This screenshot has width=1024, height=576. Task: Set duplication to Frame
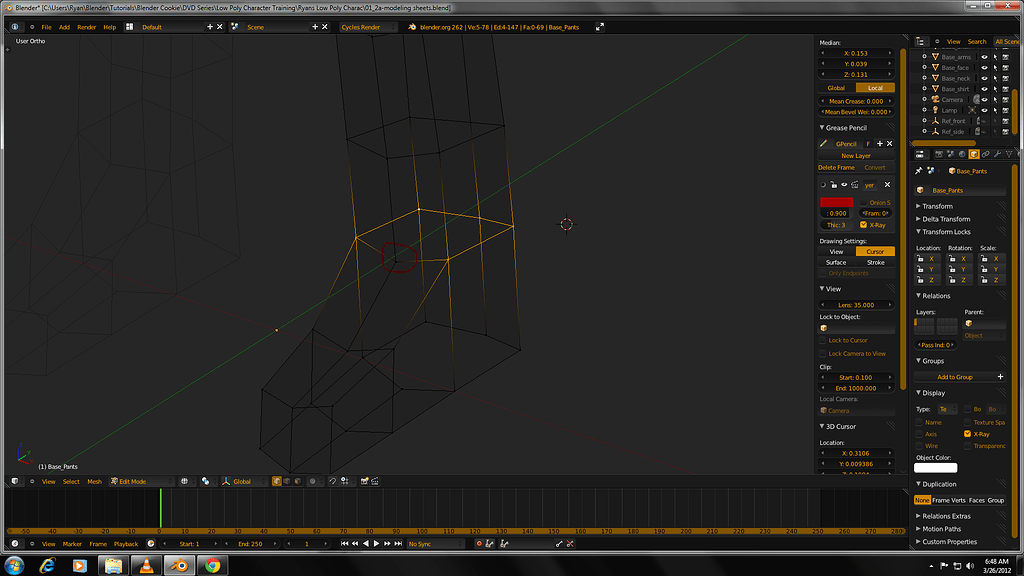940,500
